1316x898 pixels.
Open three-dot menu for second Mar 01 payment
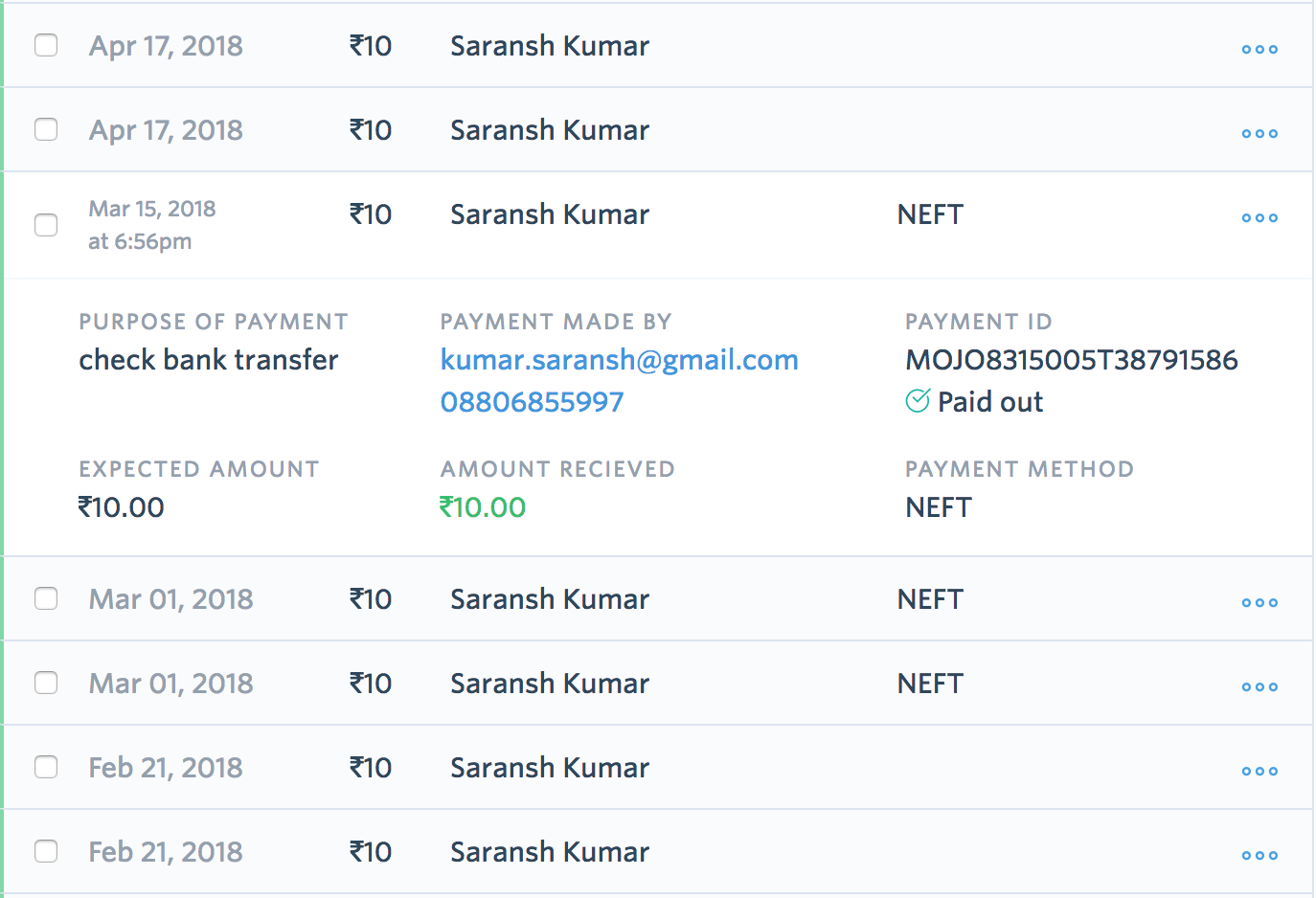(x=1259, y=686)
